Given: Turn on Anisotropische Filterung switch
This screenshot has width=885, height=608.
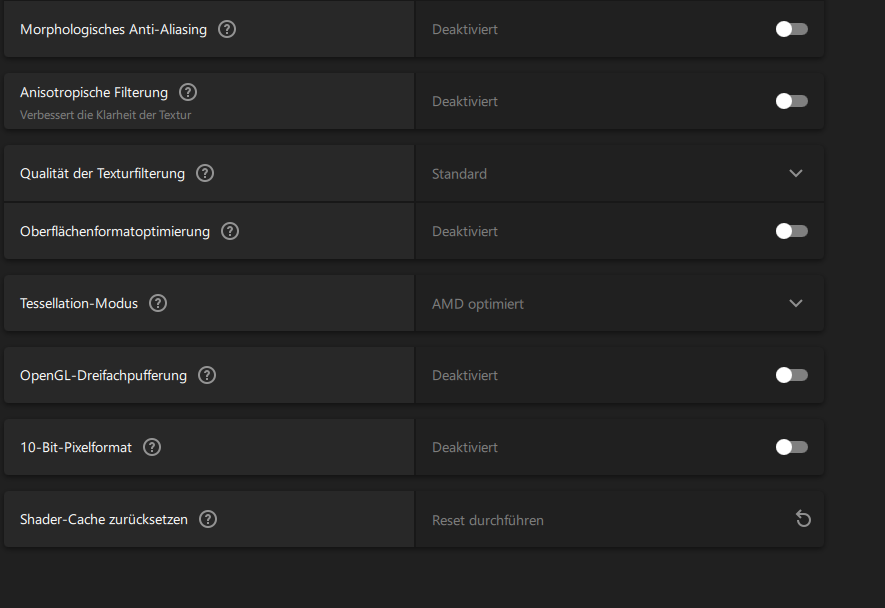Looking at the screenshot, I should tap(791, 101).
